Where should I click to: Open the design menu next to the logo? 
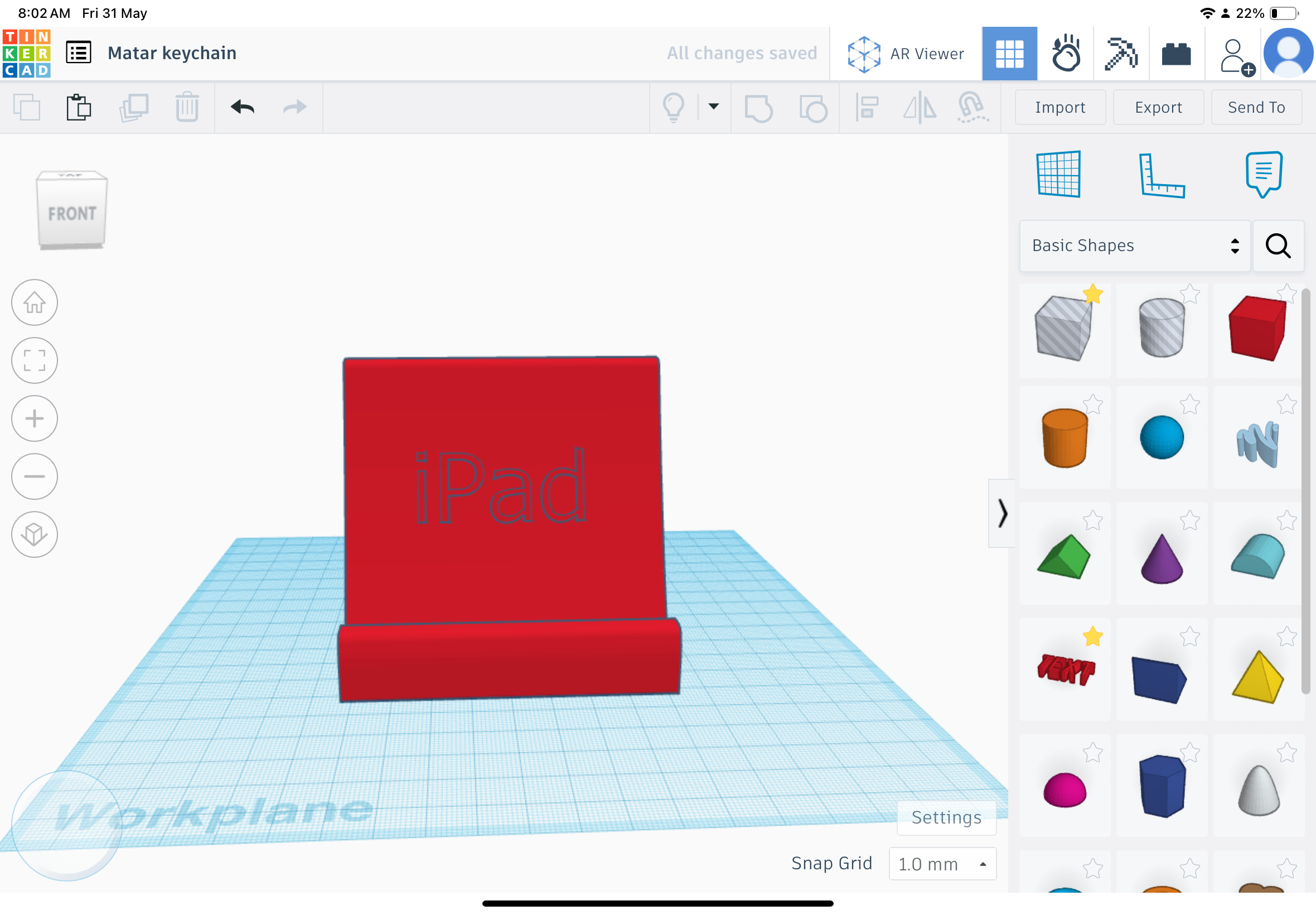point(79,51)
